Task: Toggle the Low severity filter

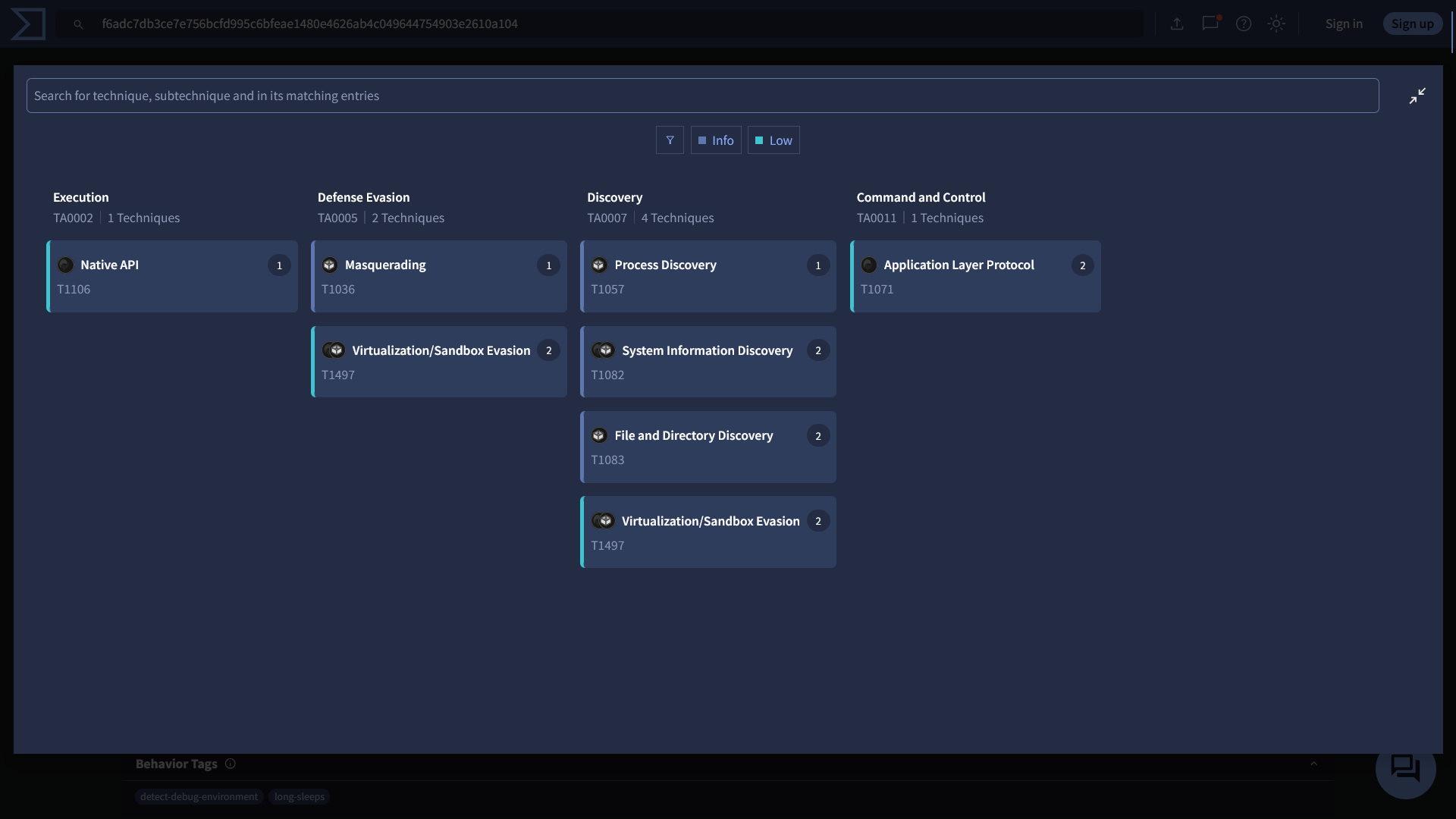Action: (x=773, y=140)
